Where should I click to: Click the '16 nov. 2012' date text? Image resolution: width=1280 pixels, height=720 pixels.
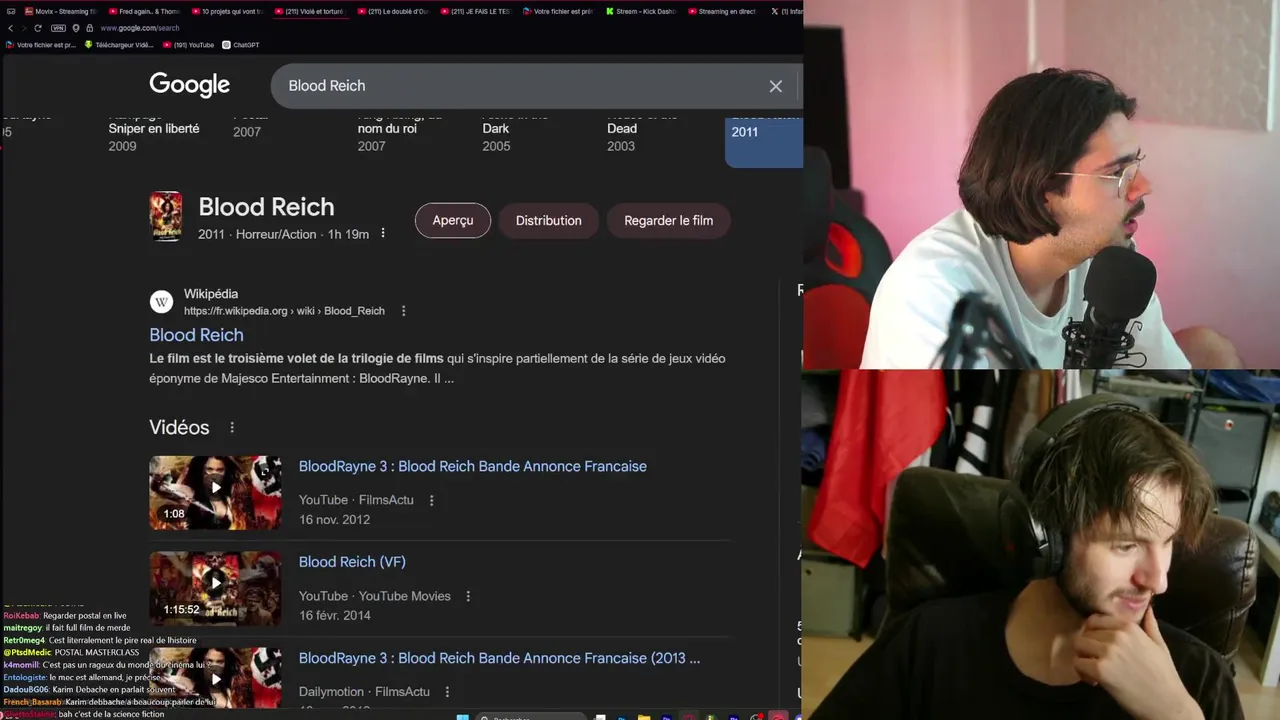tap(334, 520)
